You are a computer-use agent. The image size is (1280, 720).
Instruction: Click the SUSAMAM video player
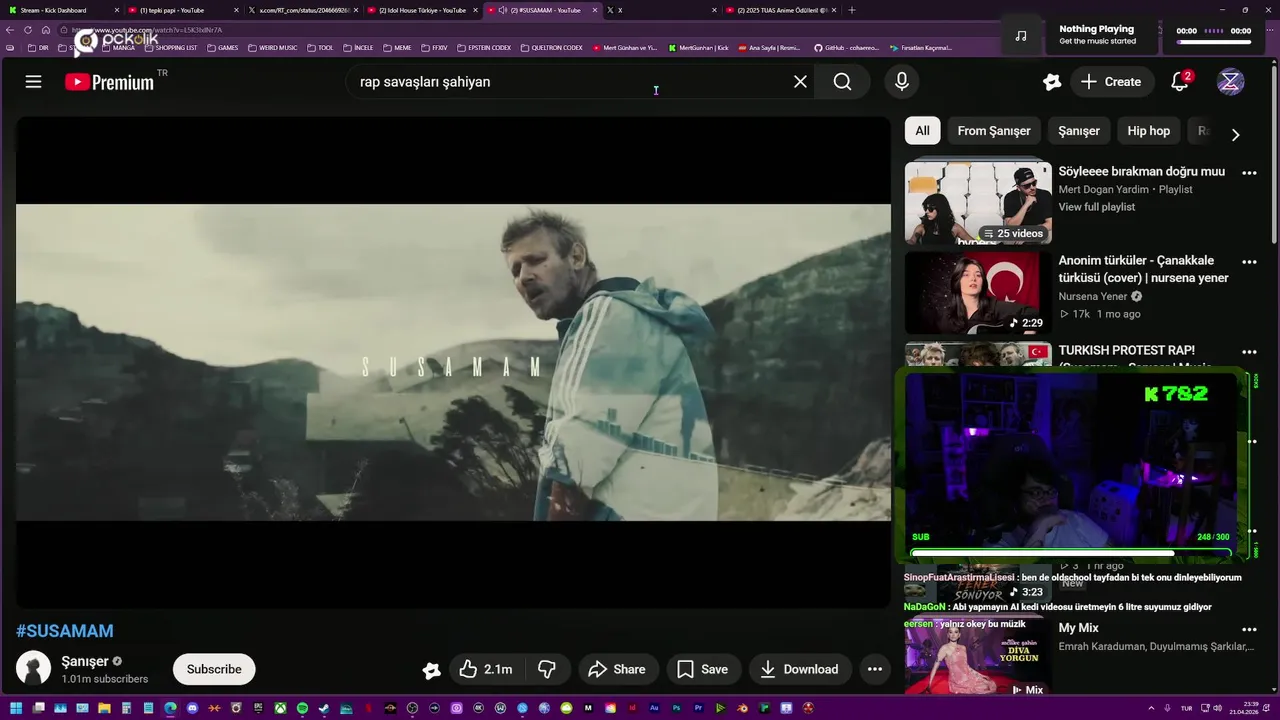[453, 362]
